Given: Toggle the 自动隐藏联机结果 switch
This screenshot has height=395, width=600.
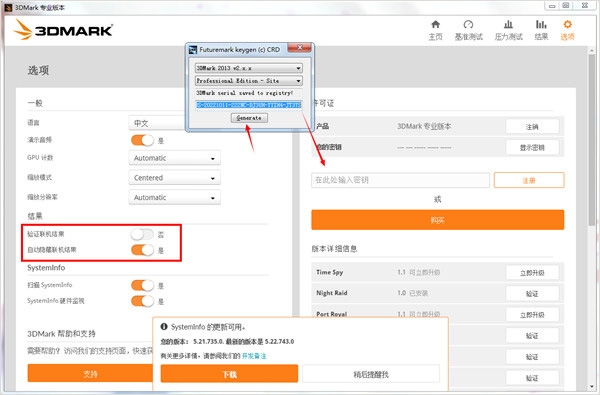Looking at the screenshot, I should (142, 250).
